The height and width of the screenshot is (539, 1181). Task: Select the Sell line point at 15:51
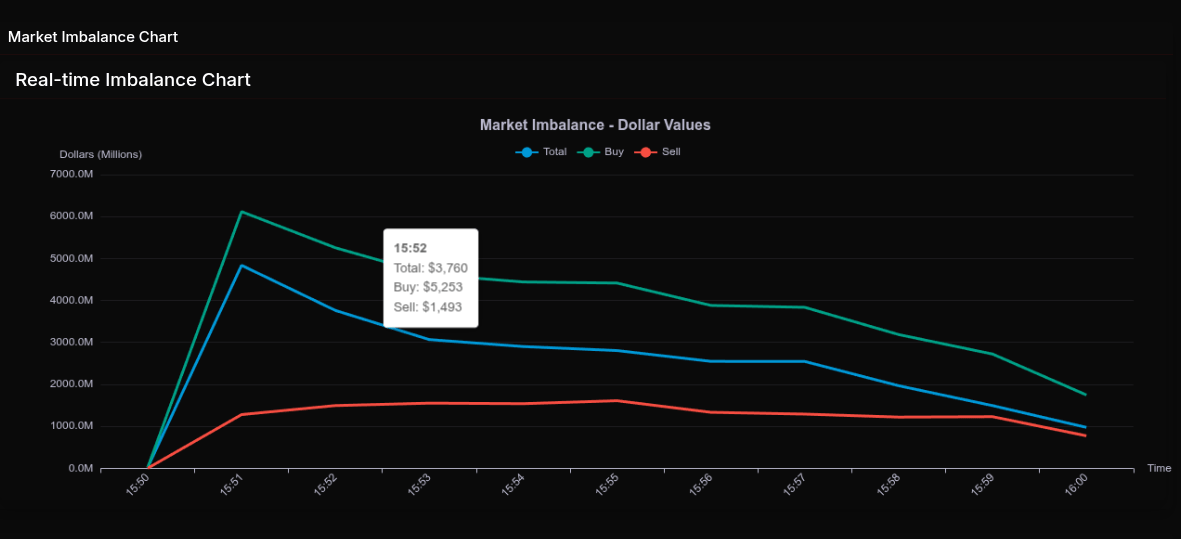coord(242,414)
